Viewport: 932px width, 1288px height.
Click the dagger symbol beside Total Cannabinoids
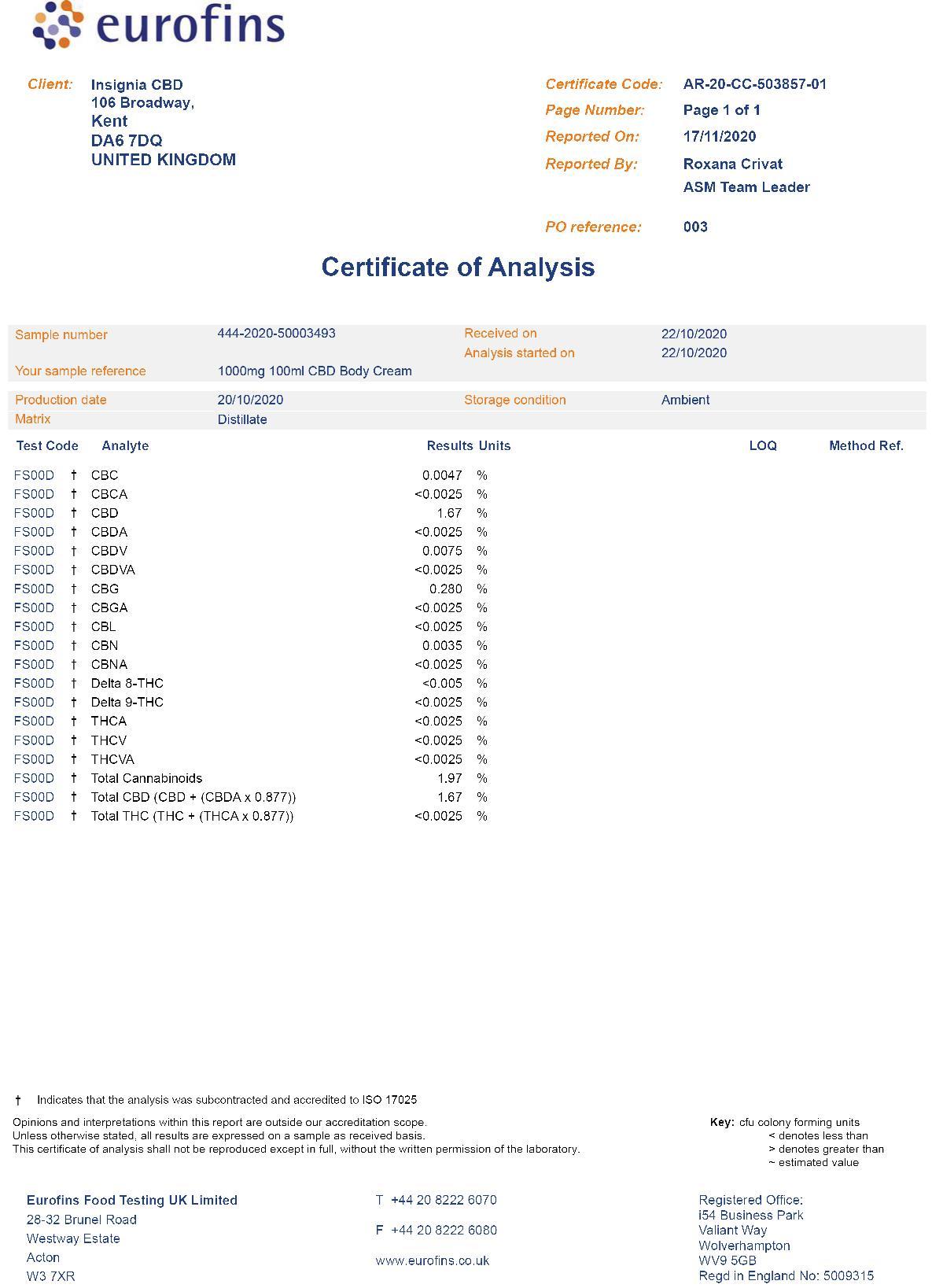74,778
